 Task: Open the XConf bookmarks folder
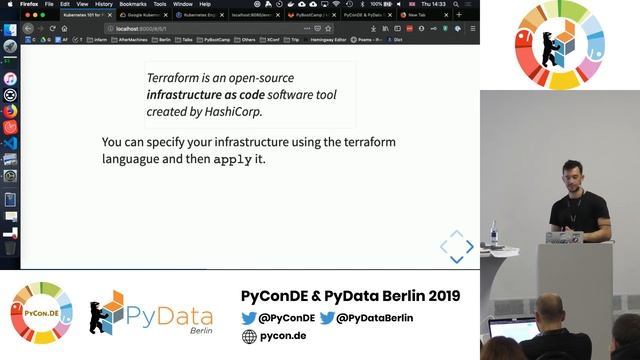[269, 40]
